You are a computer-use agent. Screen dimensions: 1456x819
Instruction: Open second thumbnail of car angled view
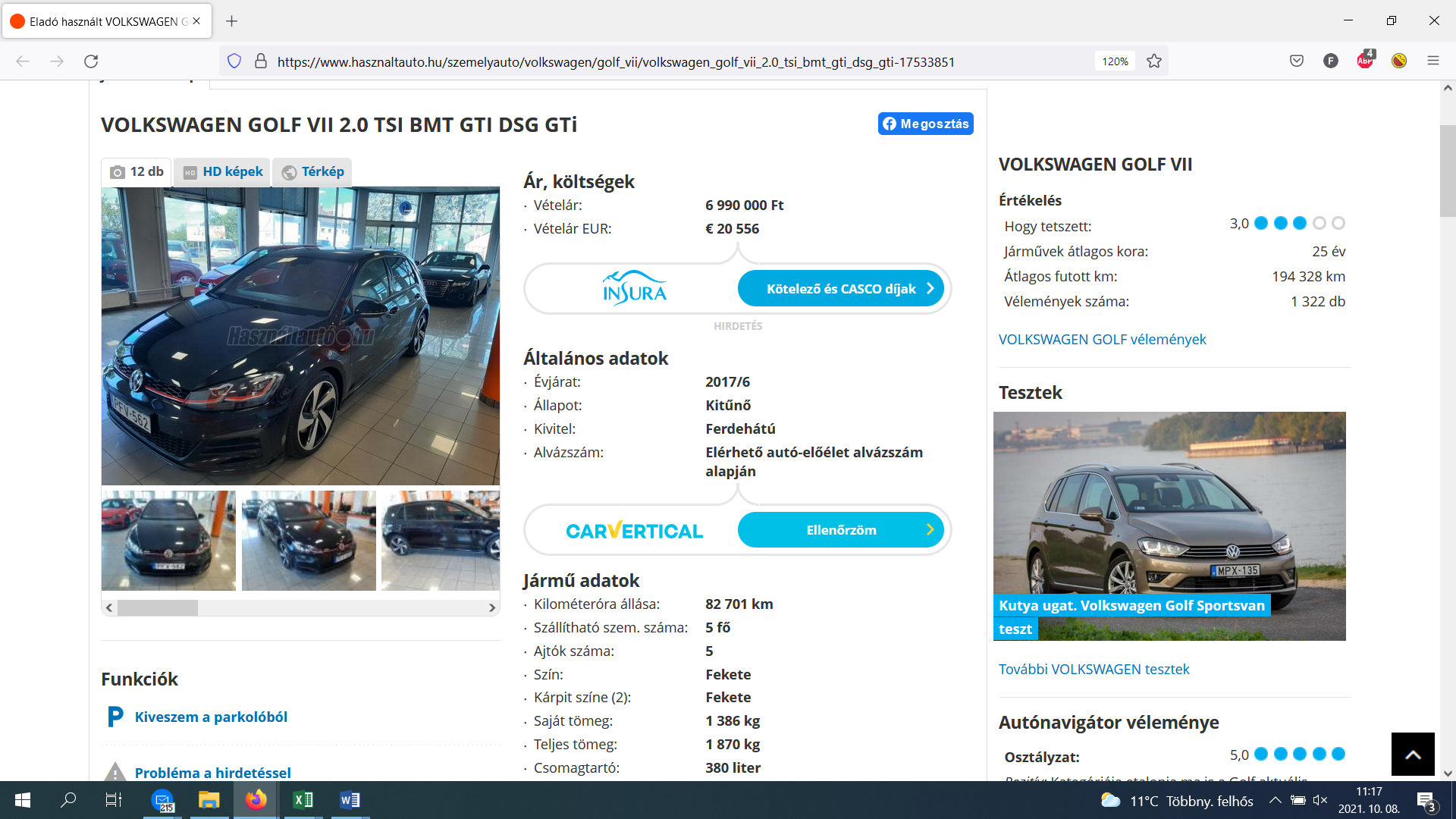click(309, 541)
